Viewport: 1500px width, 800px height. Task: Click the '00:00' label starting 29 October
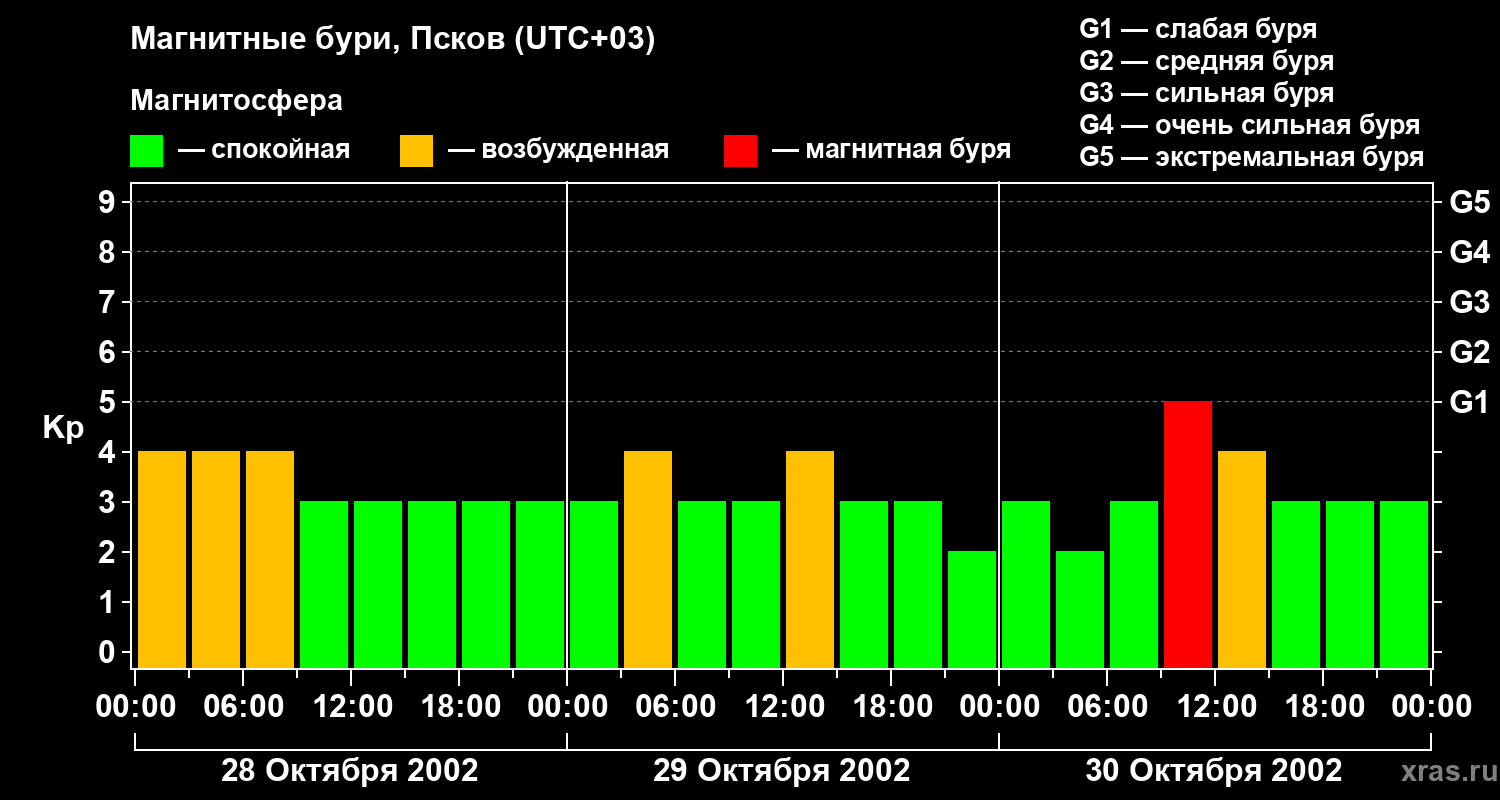567,707
